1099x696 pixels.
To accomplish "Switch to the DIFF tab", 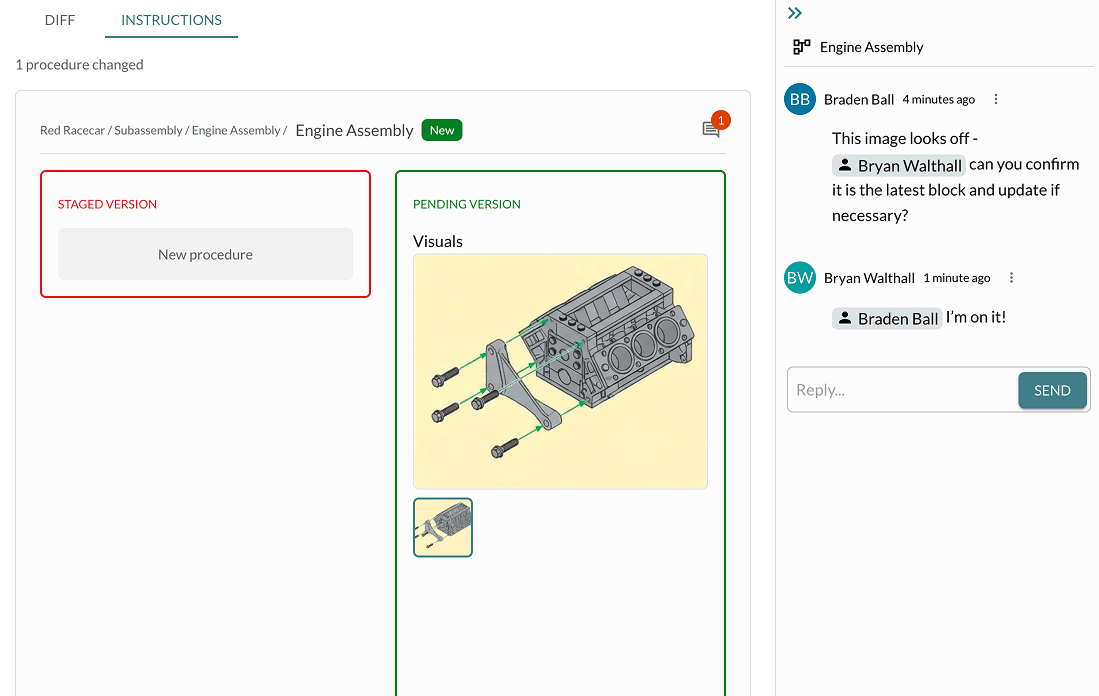I will (x=60, y=19).
